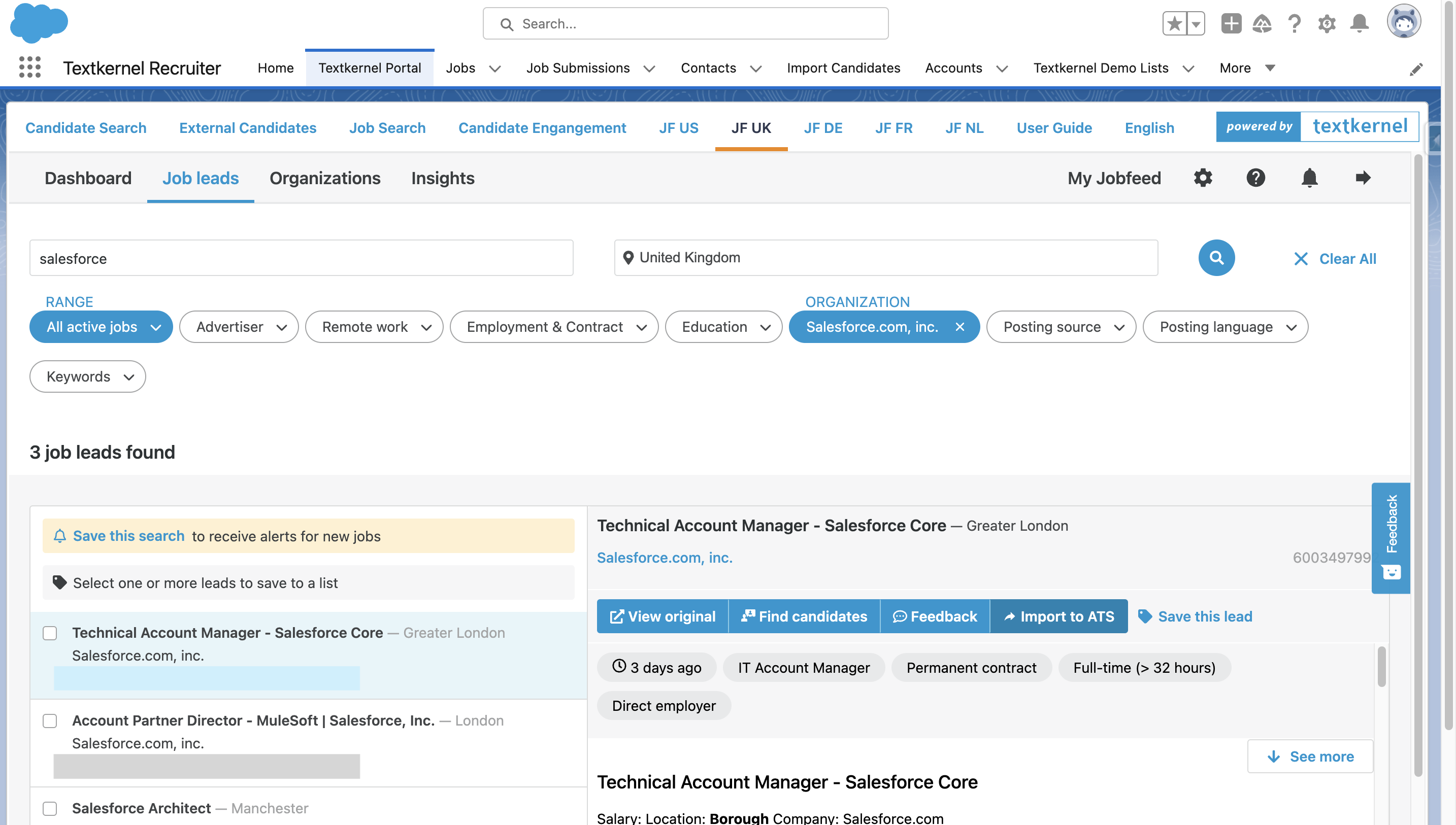Click the Jobfeed logout arrow icon
1456x825 pixels.
point(1363,178)
